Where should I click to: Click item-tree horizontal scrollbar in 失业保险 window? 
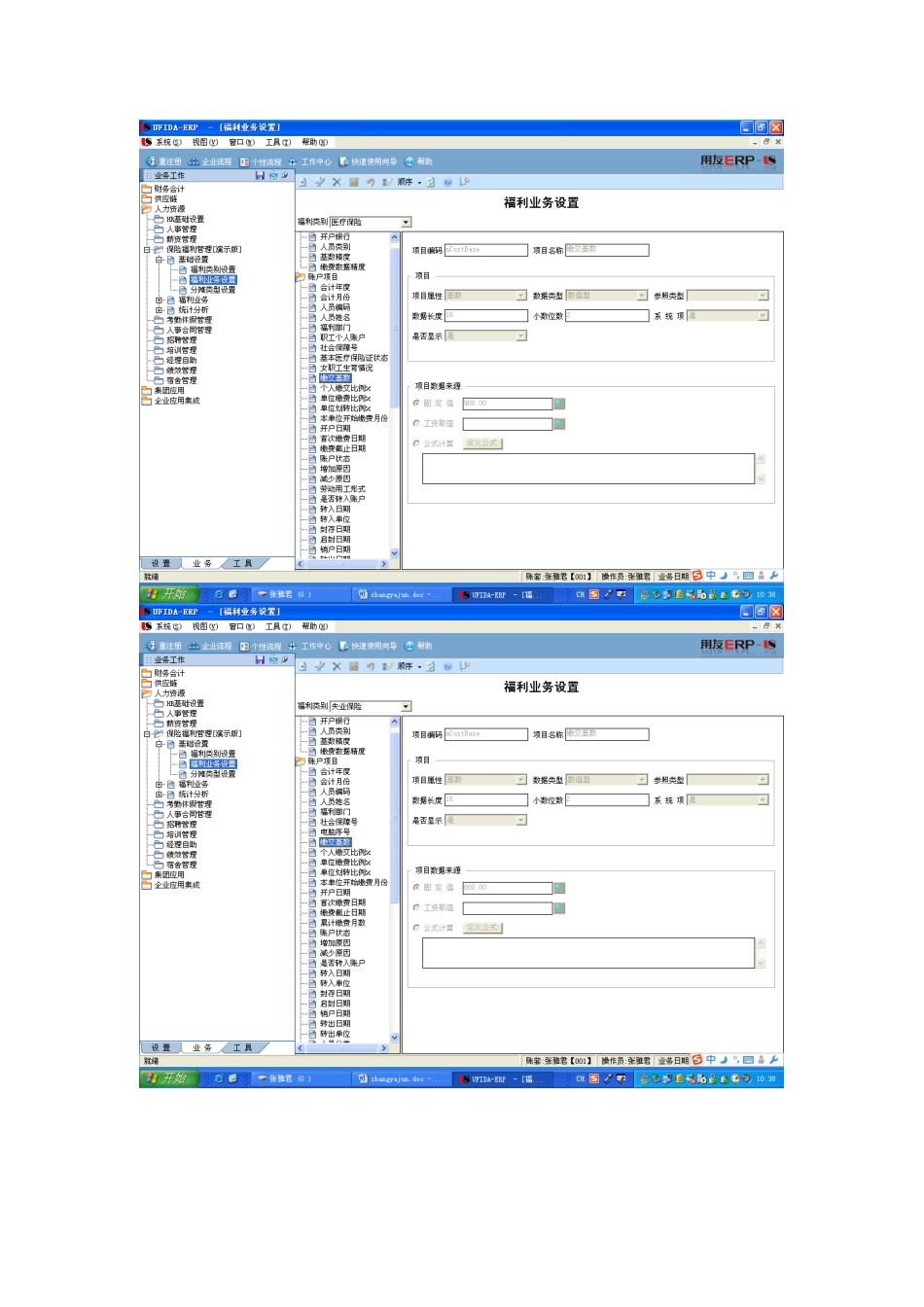[x=342, y=1048]
